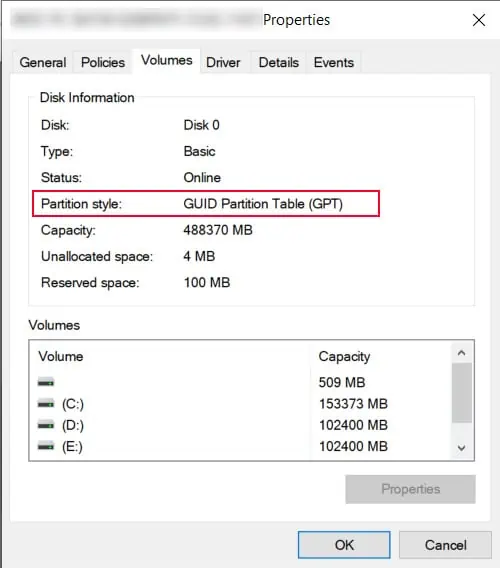The image size is (500, 568).
Task: Open the Policies tab
Action: pyautogui.click(x=103, y=62)
